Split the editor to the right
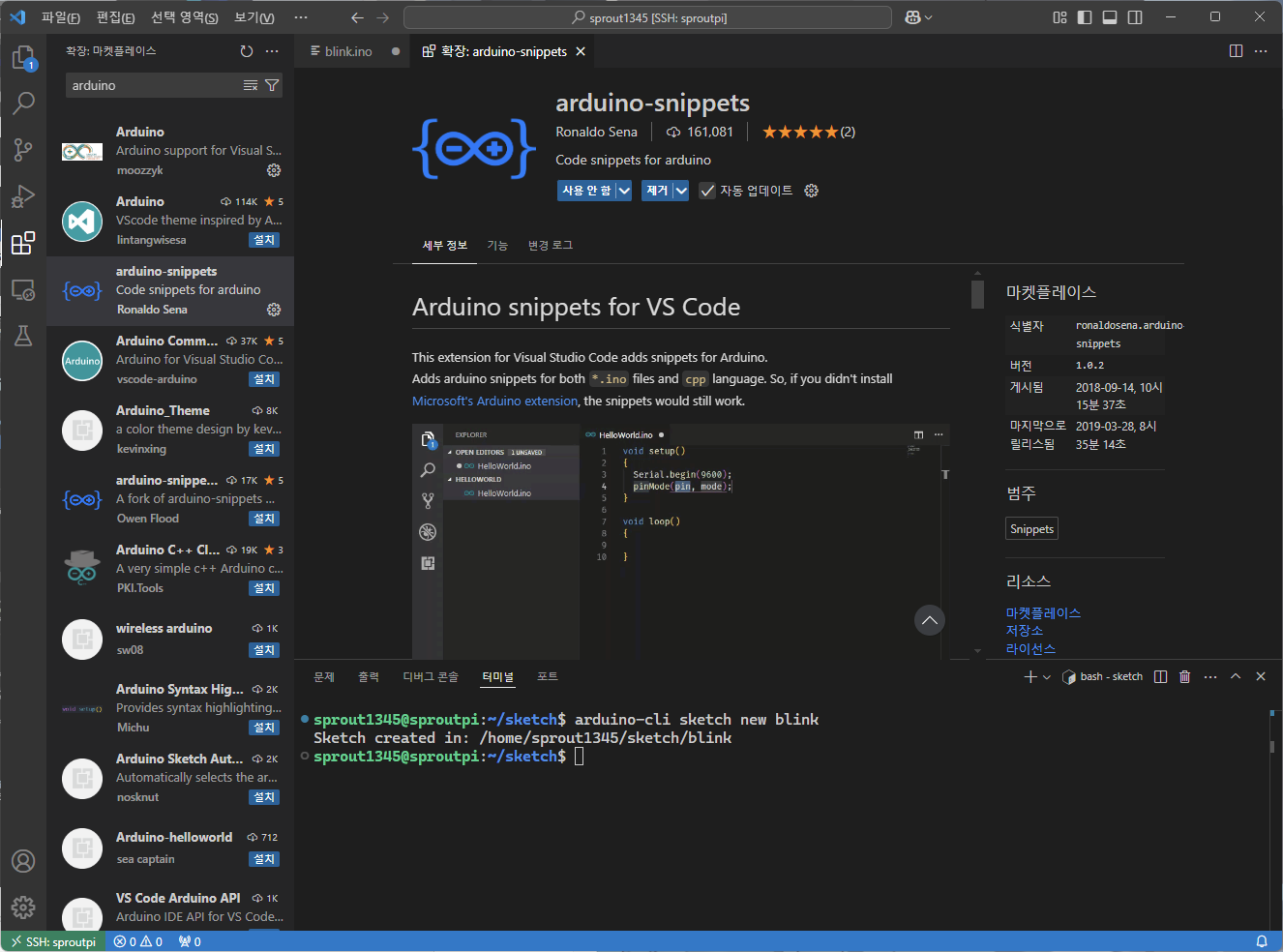1283x952 pixels. [1236, 51]
